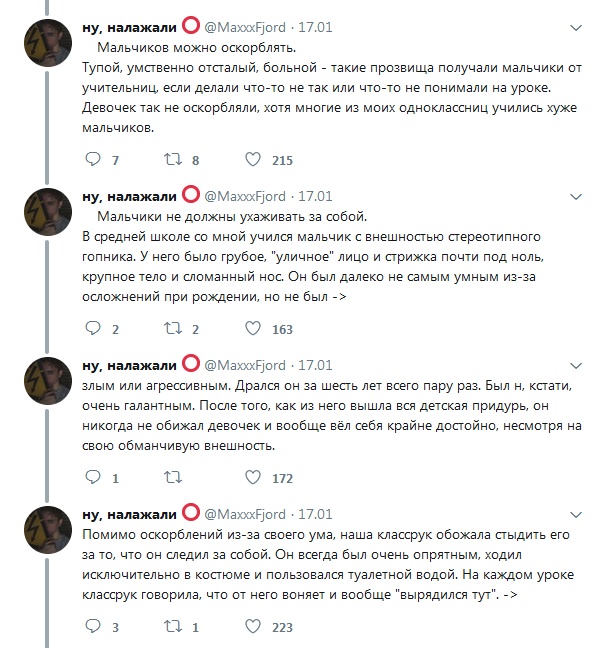Retweet the tweet with 163 likes
The width and height of the screenshot is (609, 648).
coord(173,328)
